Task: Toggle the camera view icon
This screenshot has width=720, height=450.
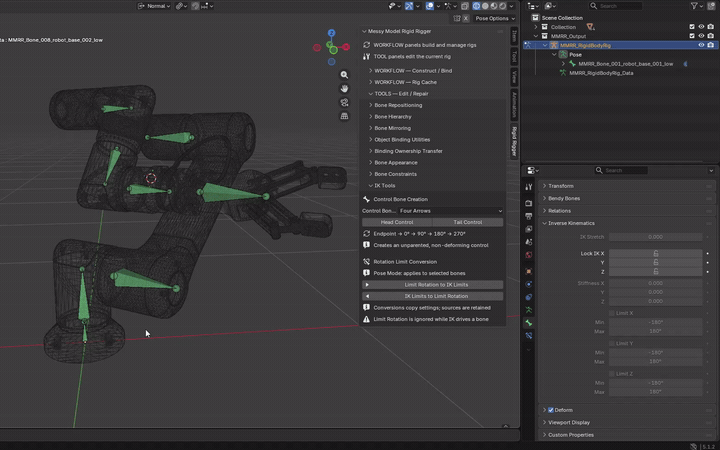Action: pos(344,102)
